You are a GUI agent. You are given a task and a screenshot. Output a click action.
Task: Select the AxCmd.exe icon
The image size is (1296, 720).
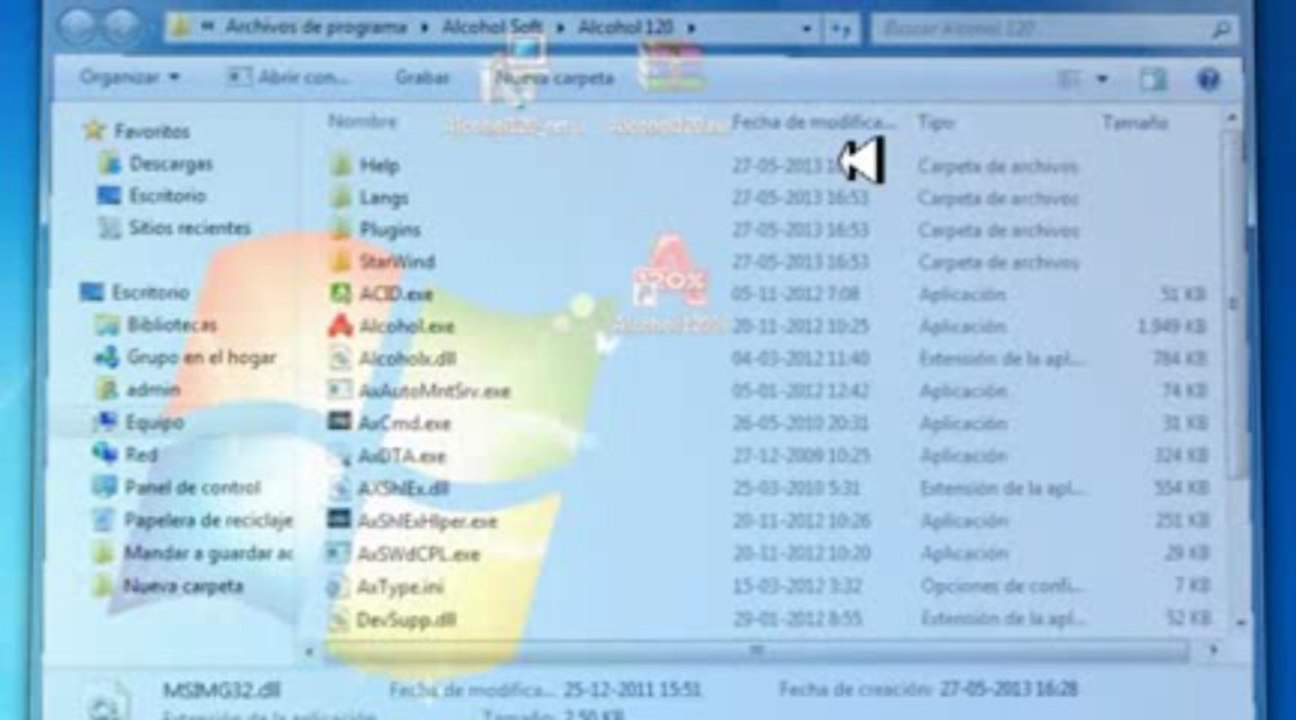tap(342, 423)
